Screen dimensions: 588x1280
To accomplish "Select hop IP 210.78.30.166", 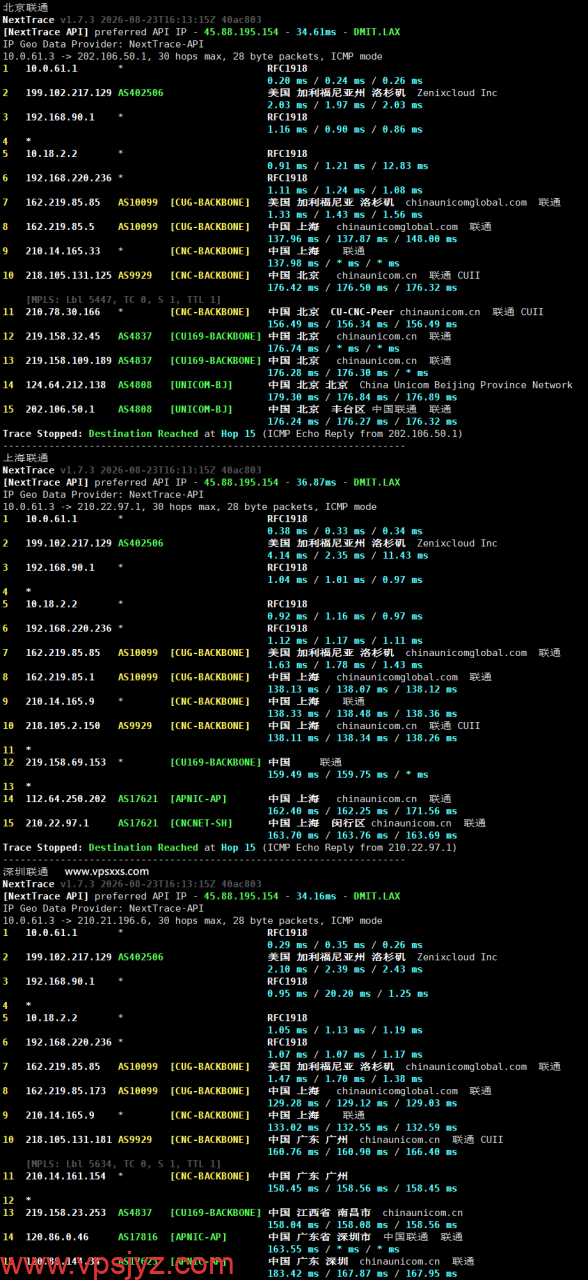I will click(63, 312).
